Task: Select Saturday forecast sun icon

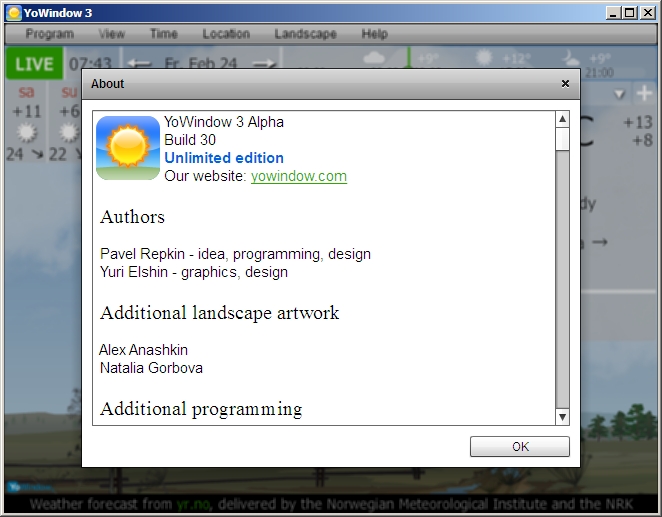Action: pyautogui.click(x=27, y=132)
